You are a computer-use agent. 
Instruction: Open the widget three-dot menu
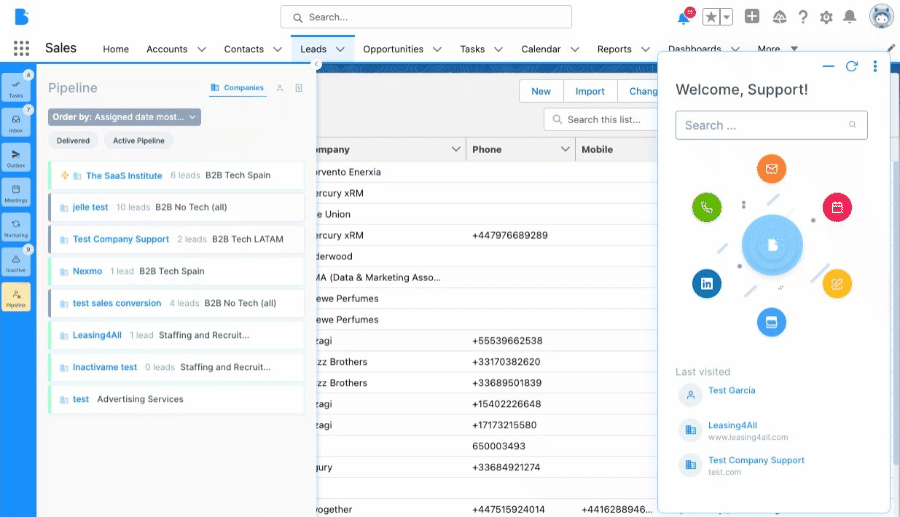875,67
